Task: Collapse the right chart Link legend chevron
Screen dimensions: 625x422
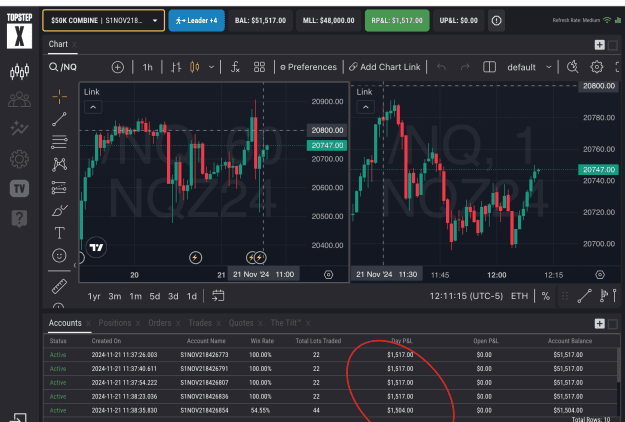Action: tap(365, 107)
